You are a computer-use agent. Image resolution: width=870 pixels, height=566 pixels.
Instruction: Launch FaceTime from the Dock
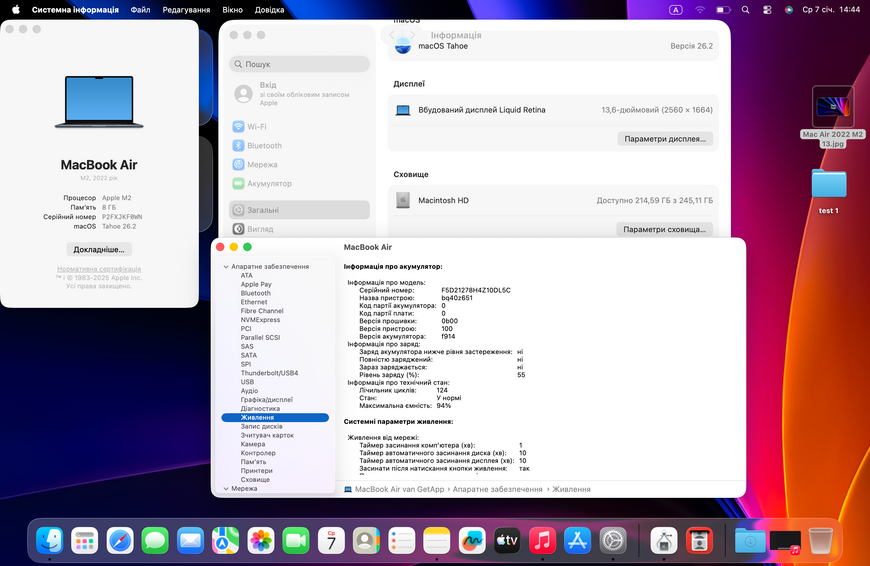pyautogui.click(x=296, y=540)
